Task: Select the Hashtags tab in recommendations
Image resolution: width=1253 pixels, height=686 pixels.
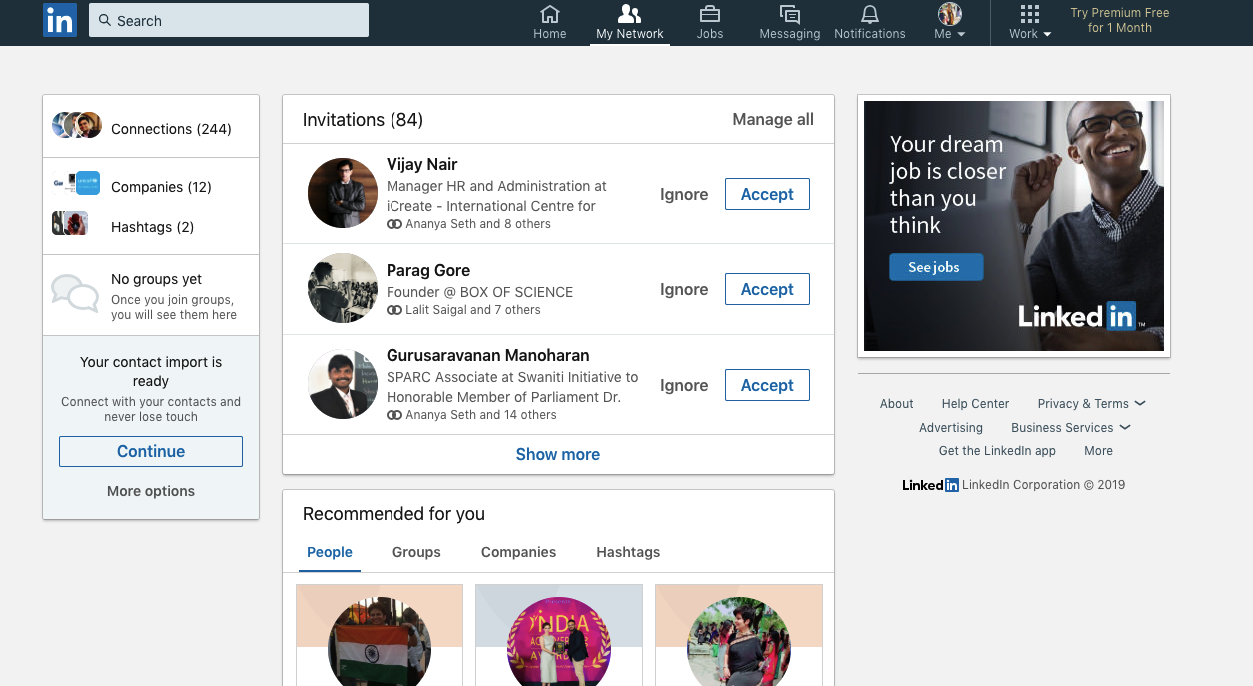Action: pyautogui.click(x=628, y=552)
